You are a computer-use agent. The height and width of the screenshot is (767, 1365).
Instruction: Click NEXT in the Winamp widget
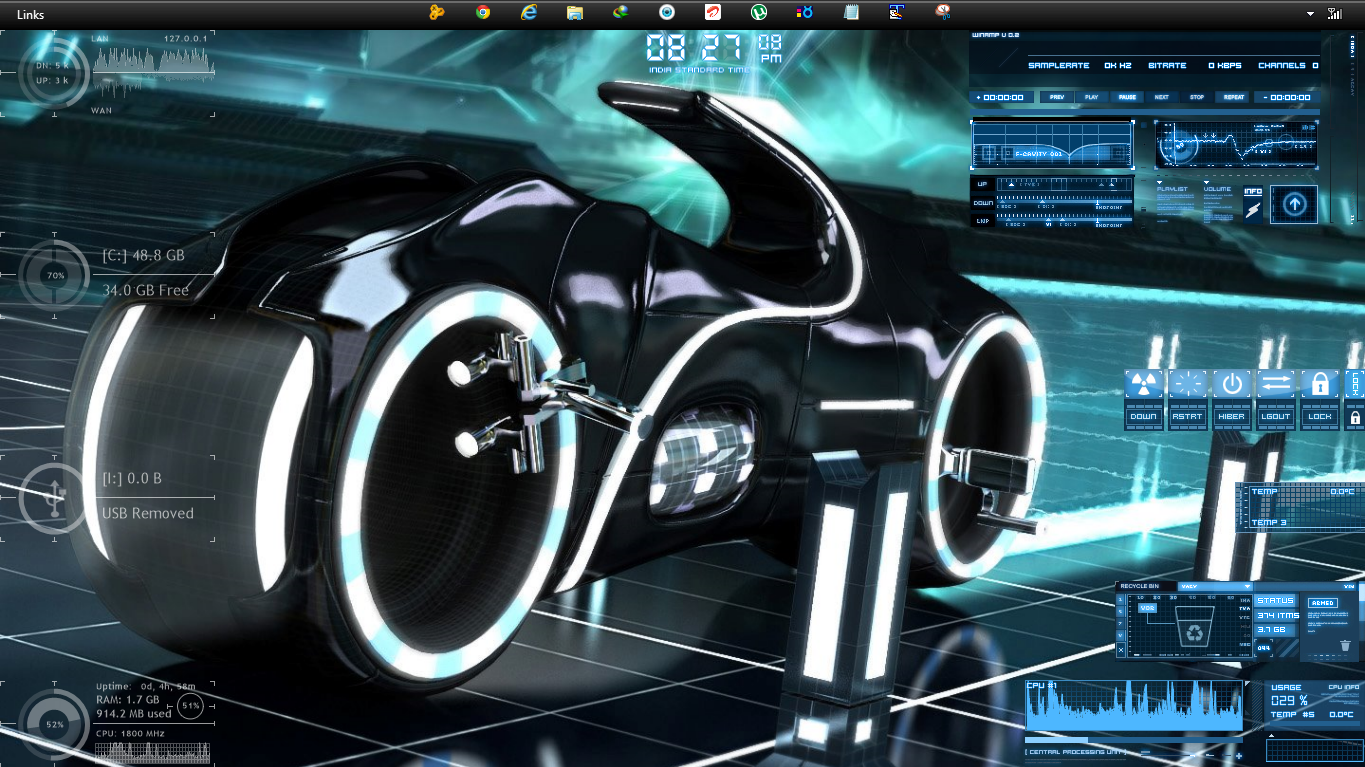pyautogui.click(x=1161, y=97)
